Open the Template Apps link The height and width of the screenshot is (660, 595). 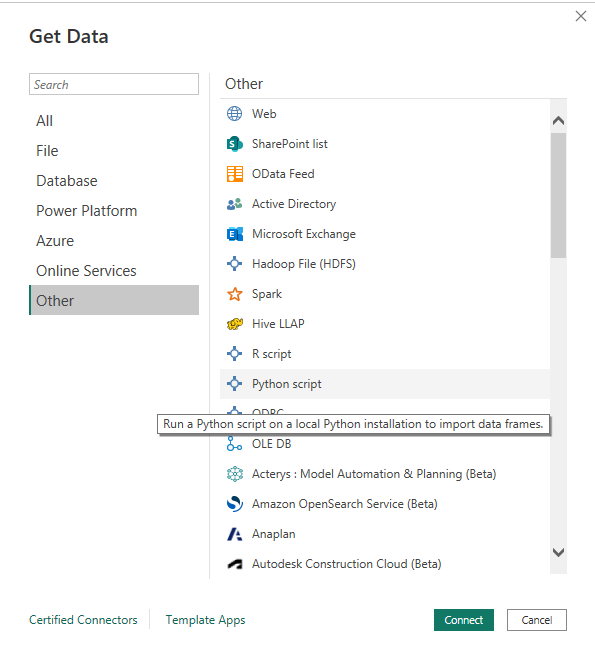[x=205, y=620]
